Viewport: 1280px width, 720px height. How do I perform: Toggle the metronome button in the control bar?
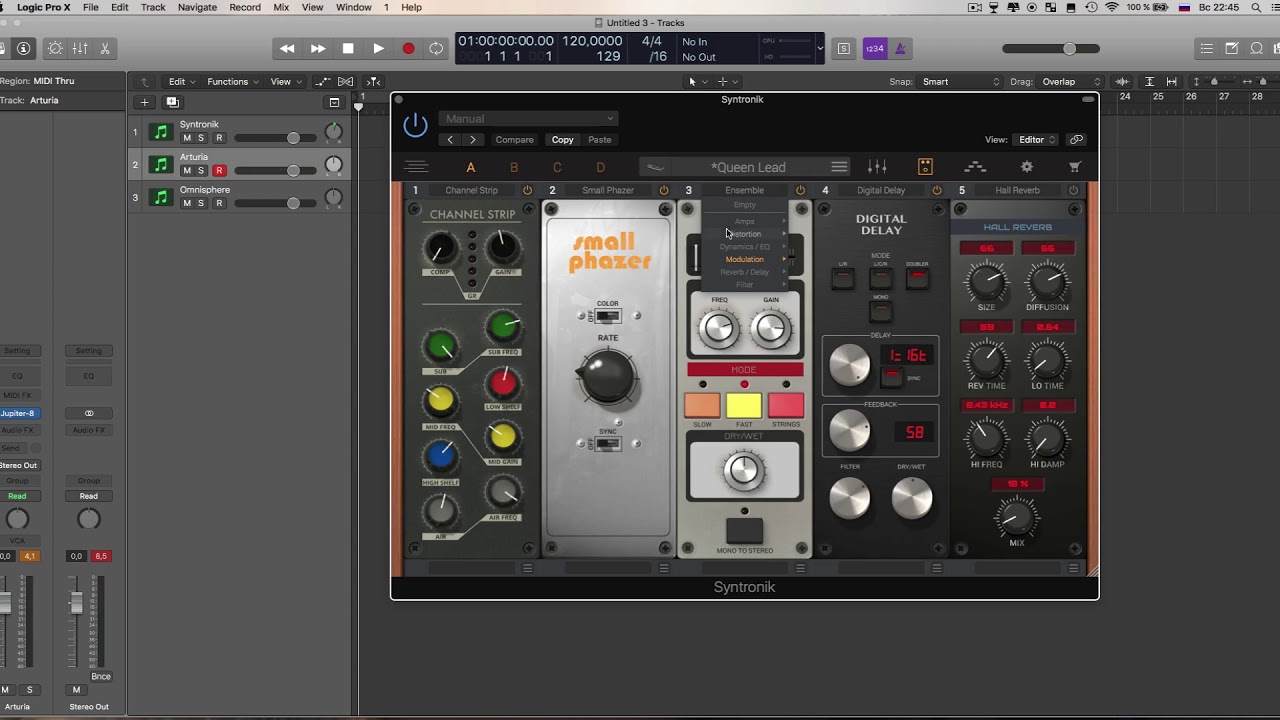pyautogui.click(x=900, y=48)
